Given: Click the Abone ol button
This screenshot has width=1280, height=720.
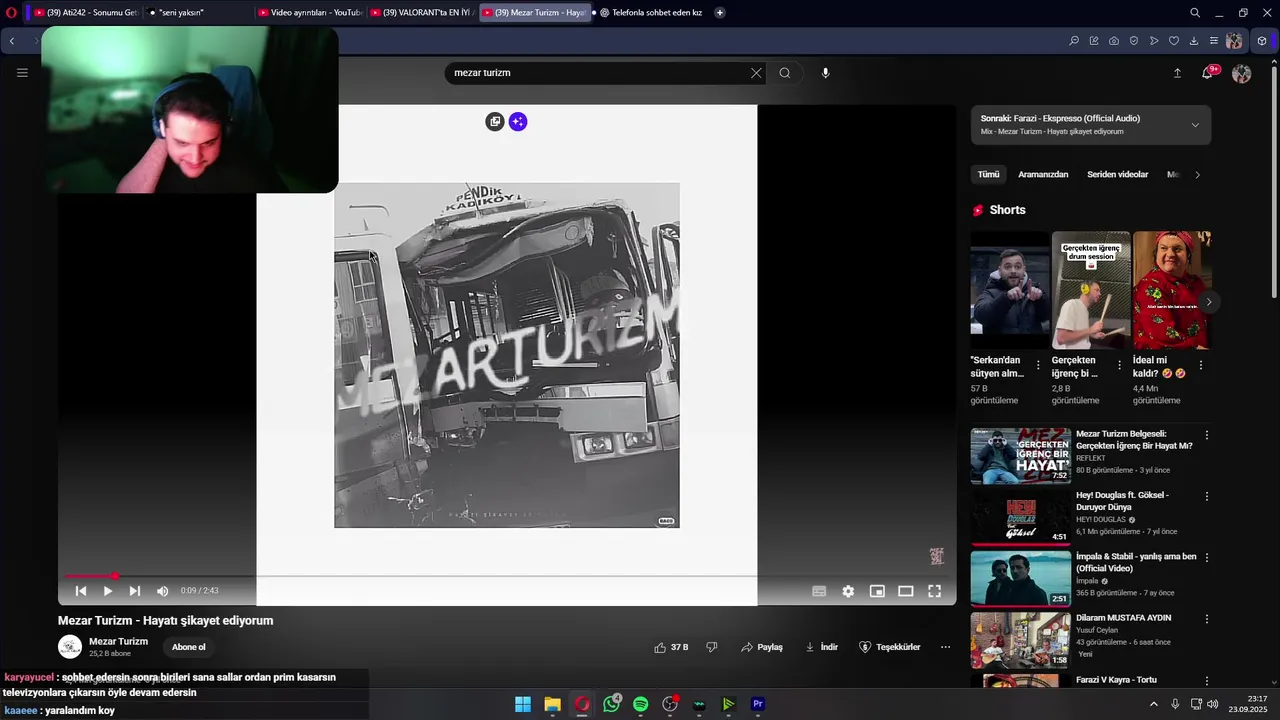Looking at the screenshot, I should (x=188, y=647).
